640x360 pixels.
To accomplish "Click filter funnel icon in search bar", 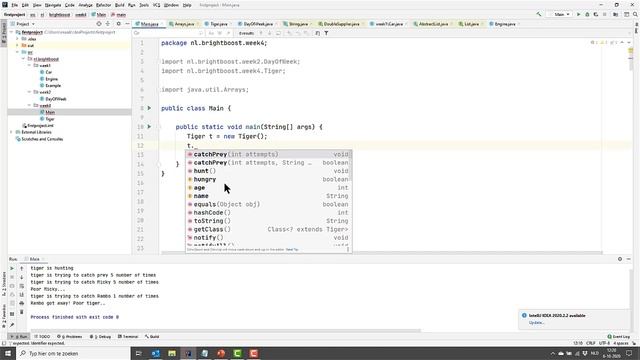I will point(326,33).
